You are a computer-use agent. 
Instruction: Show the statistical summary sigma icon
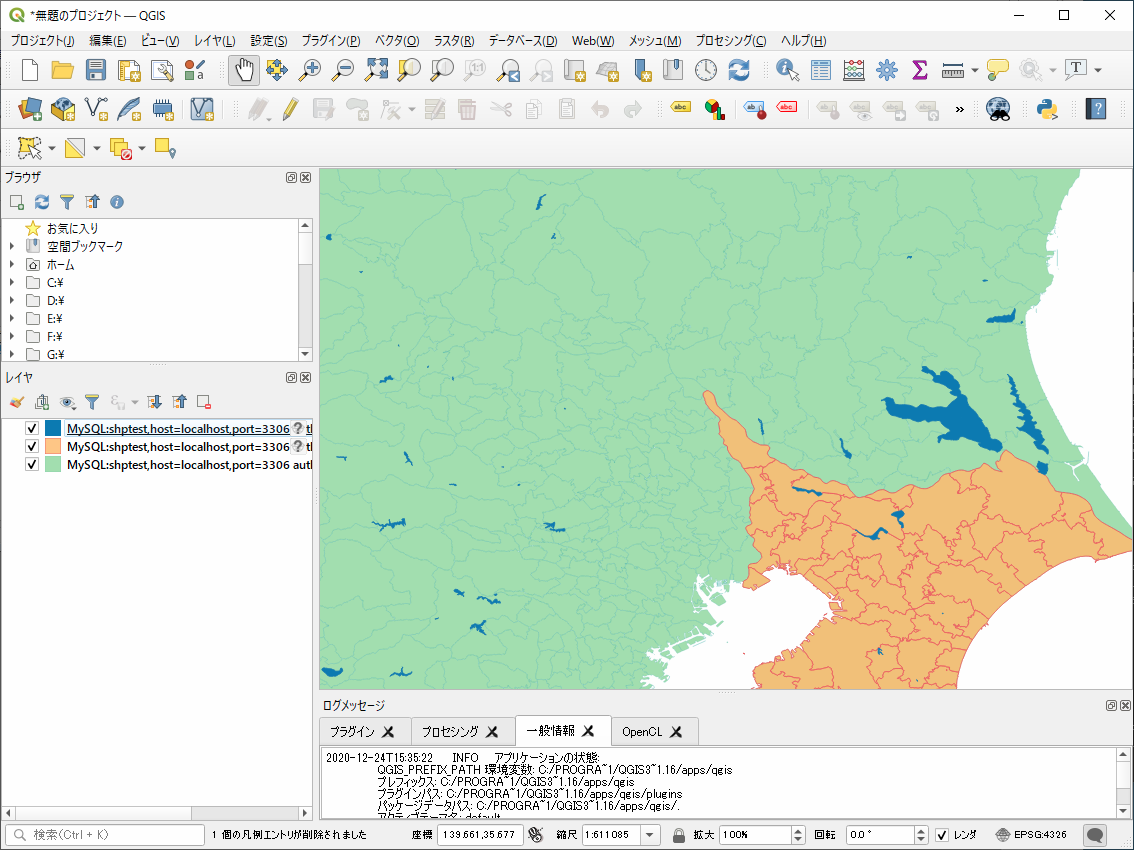coord(920,70)
